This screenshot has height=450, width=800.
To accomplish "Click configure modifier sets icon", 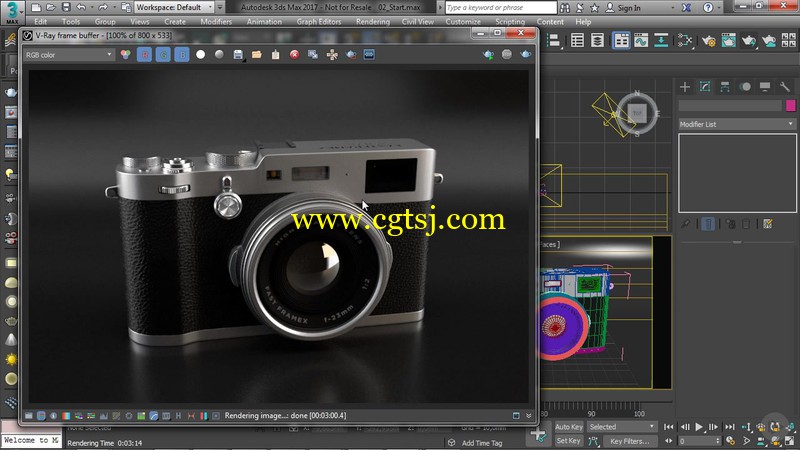I will (x=767, y=224).
